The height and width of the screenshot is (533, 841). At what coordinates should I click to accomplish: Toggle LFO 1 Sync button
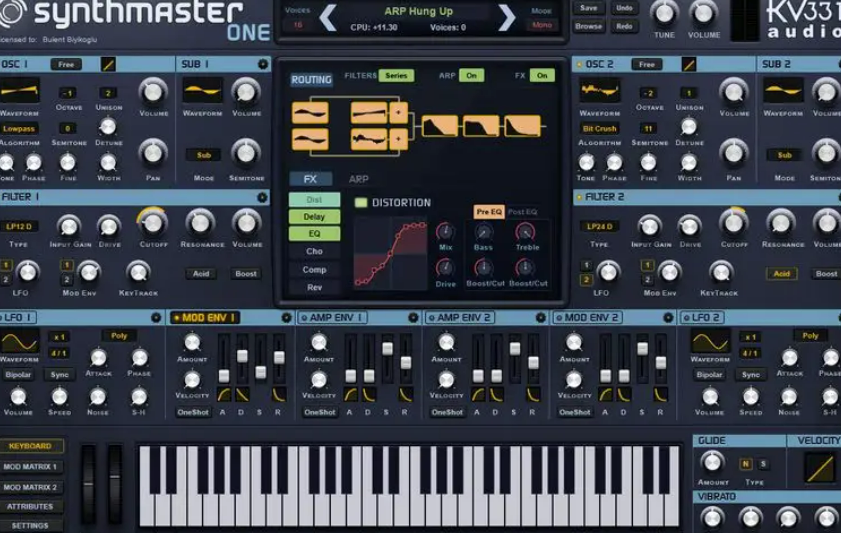pos(59,374)
